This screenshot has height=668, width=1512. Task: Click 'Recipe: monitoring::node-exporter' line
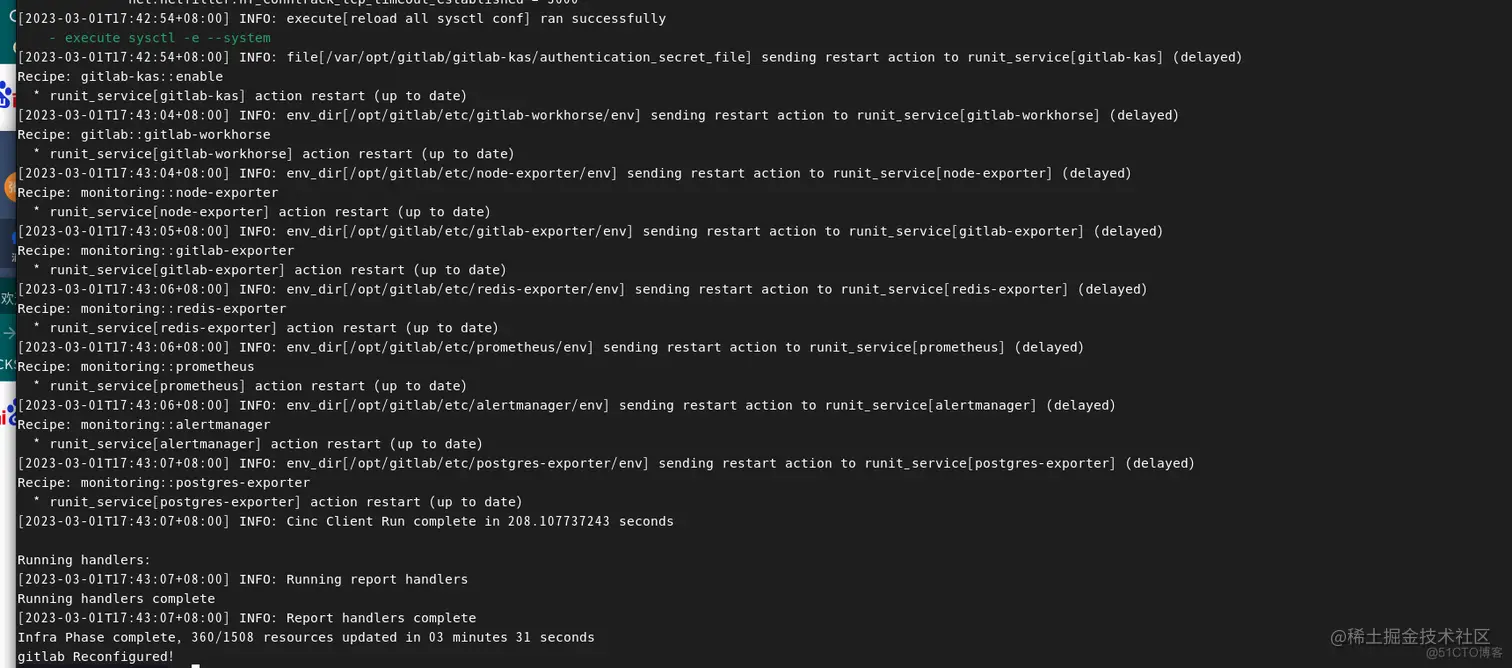(x=148, y=193)
